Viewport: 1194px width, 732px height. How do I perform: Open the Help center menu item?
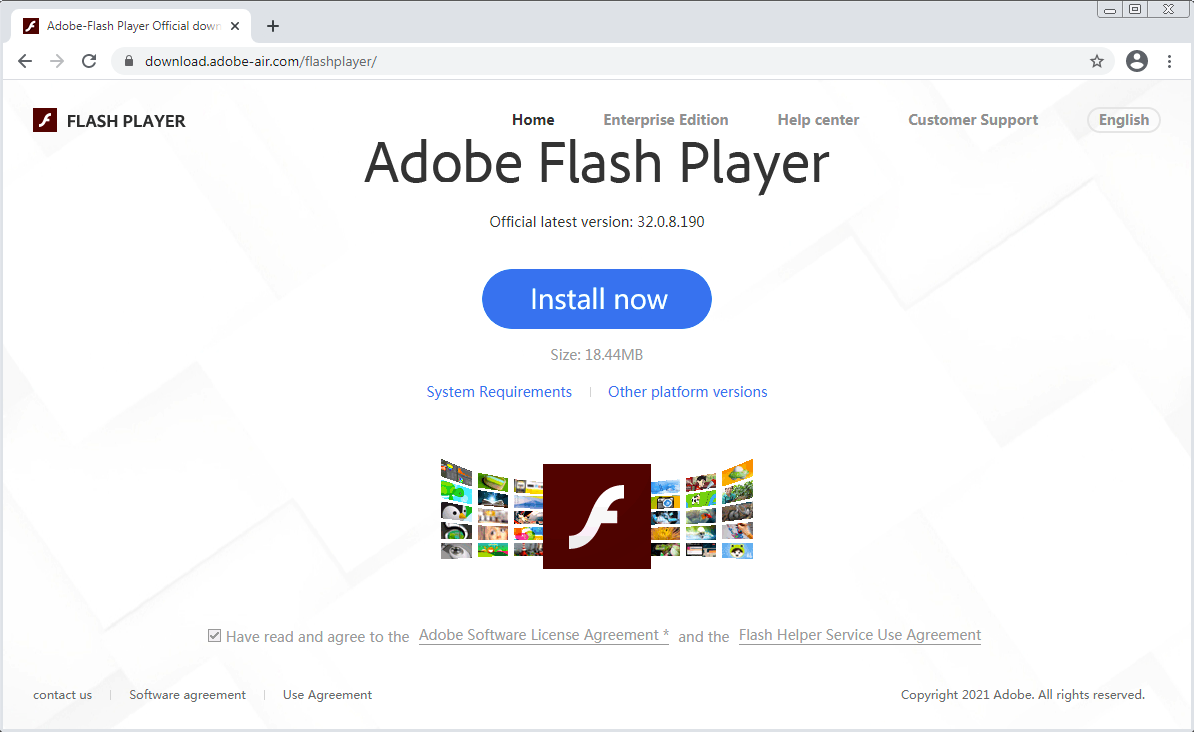click(x=818, y=120)
